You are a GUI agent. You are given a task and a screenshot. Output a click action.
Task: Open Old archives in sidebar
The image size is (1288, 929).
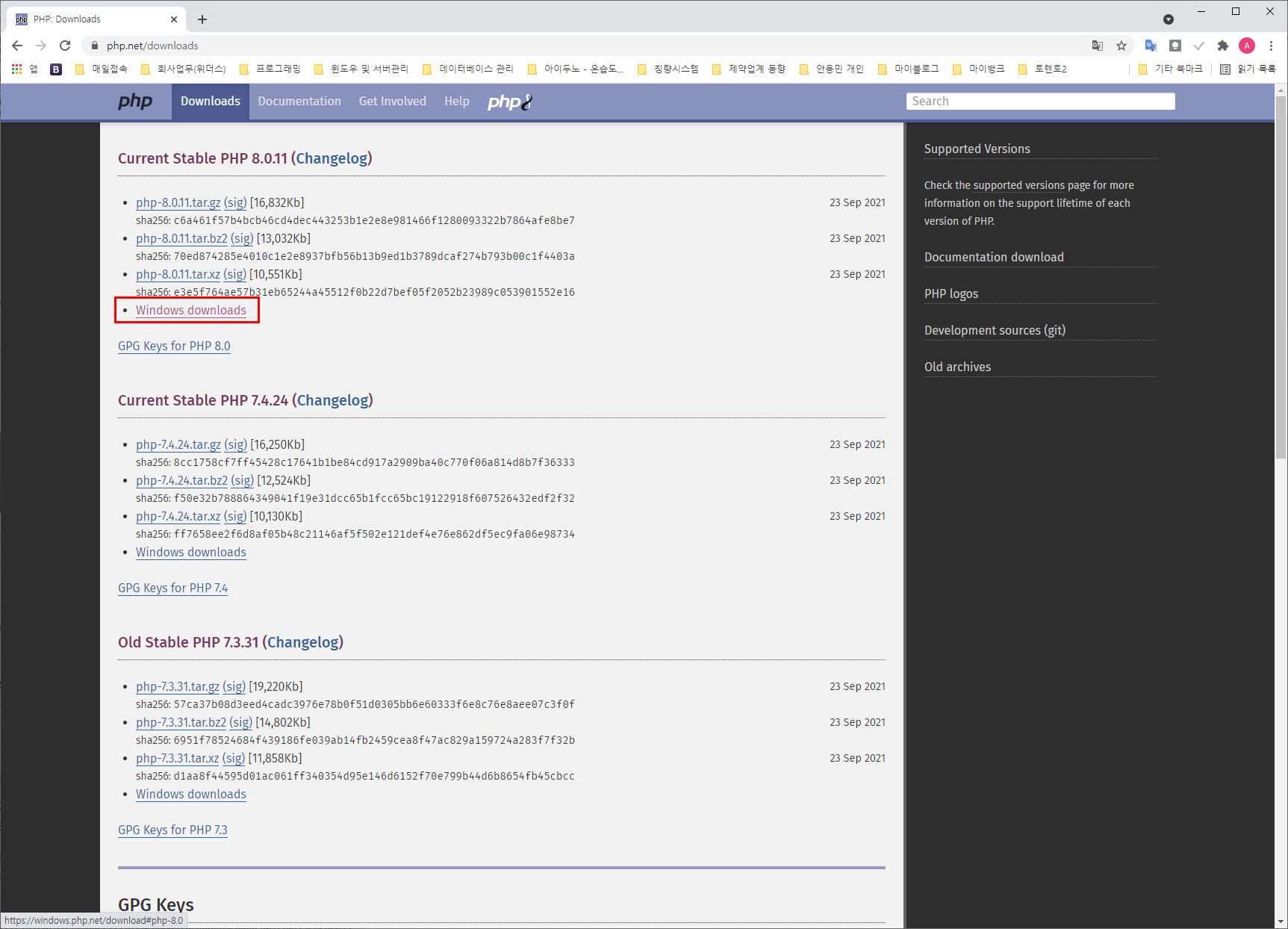[958, 367]
